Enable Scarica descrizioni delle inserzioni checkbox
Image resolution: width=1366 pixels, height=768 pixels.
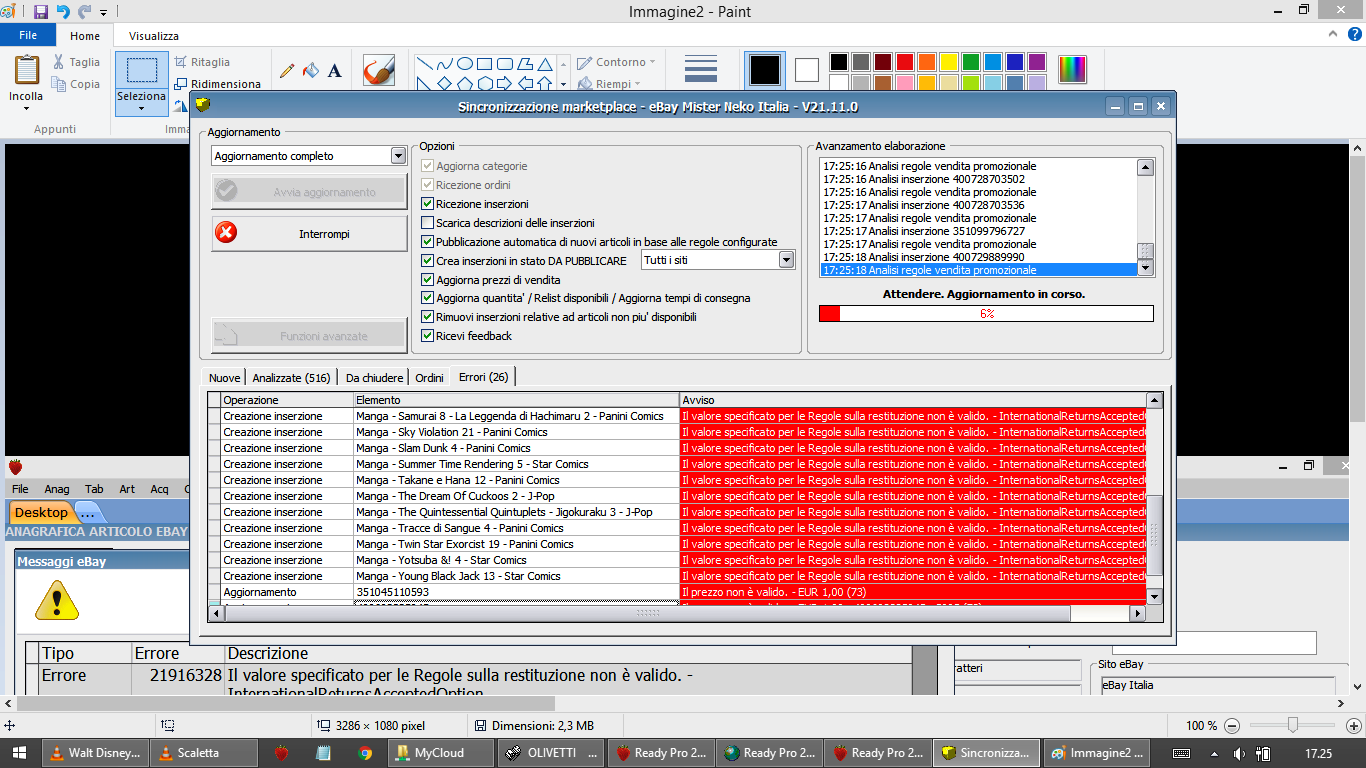(x=428, y=223)
